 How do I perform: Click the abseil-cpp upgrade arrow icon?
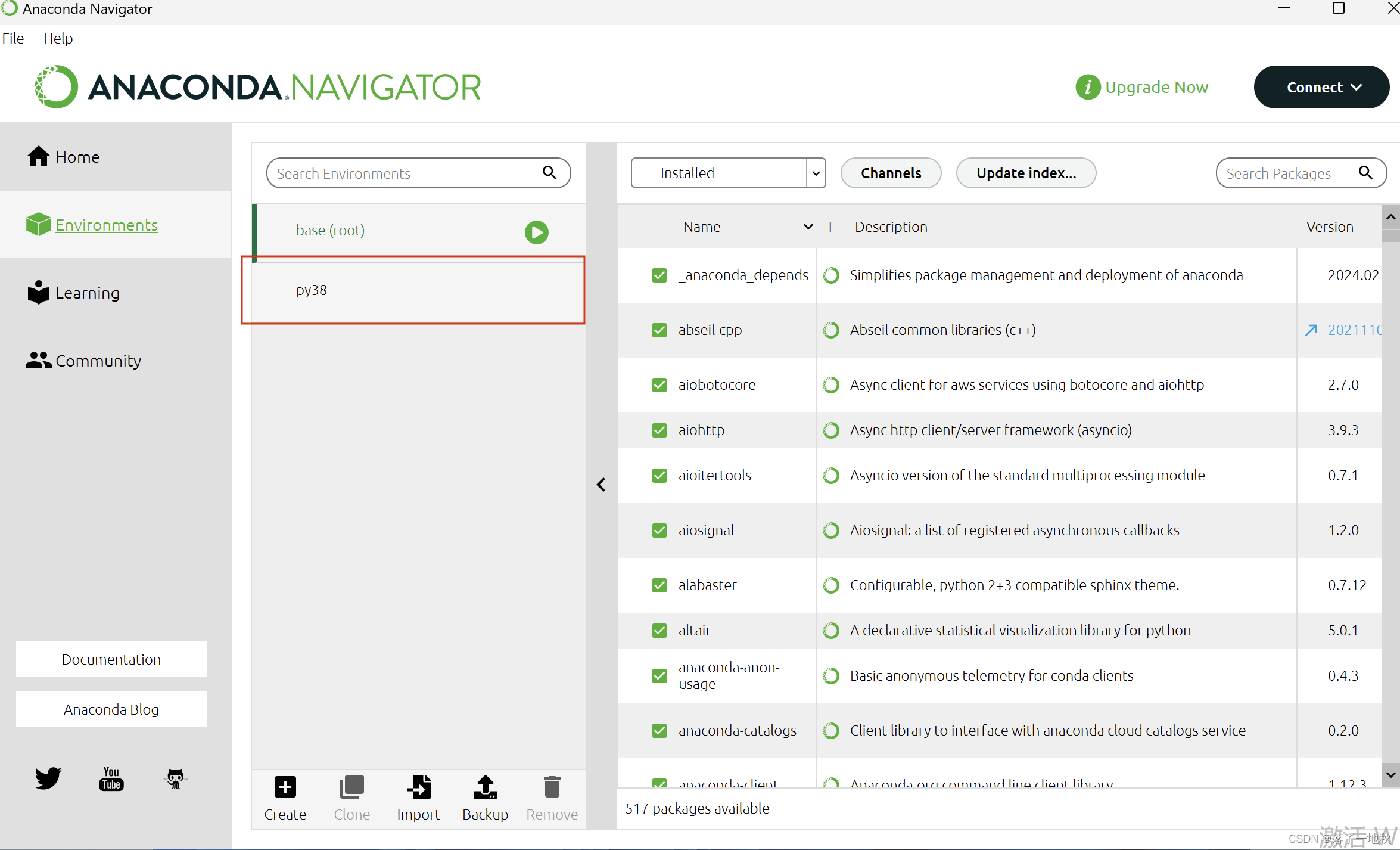1311,330
